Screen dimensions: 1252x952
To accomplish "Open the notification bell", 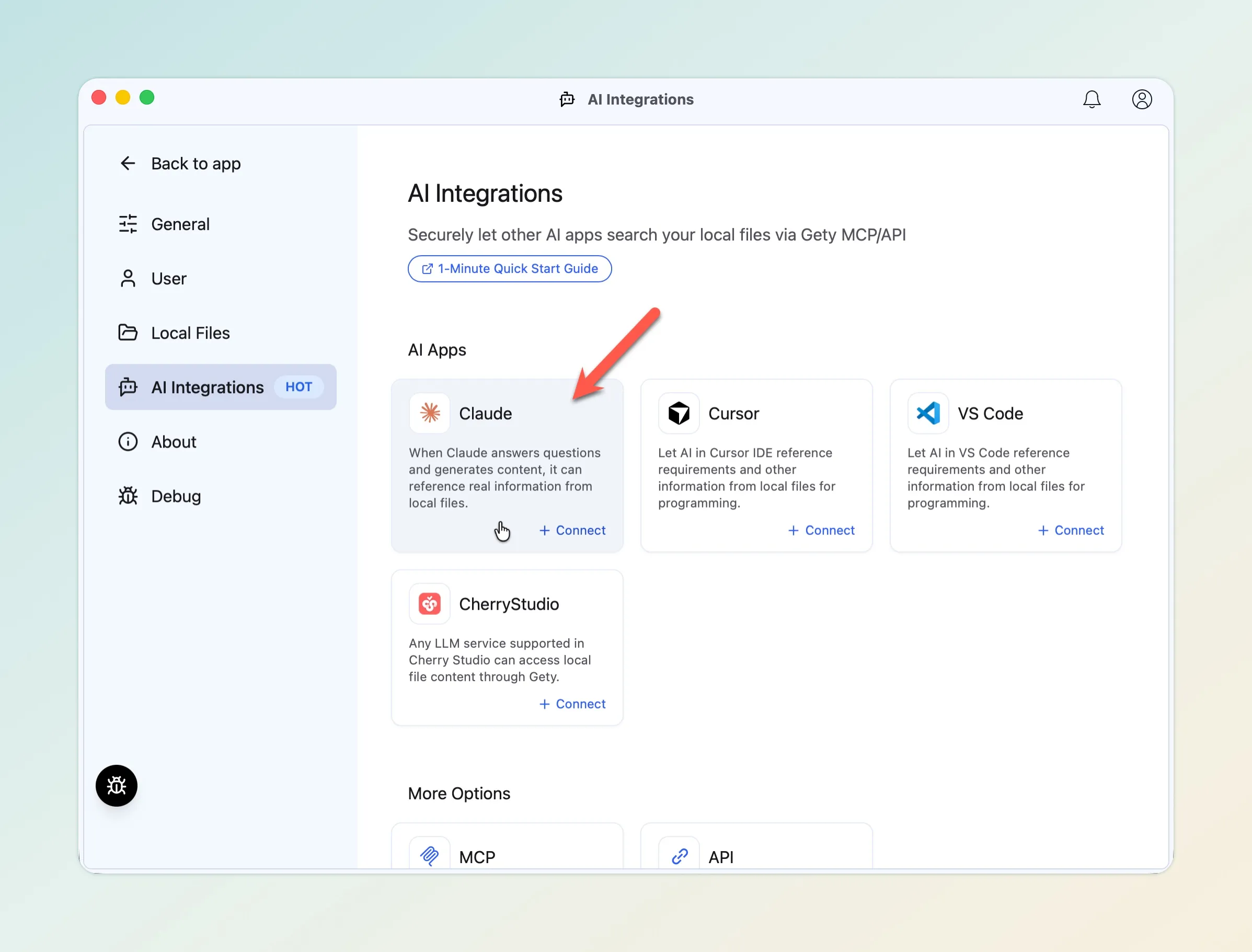I will coord(1092,99).
